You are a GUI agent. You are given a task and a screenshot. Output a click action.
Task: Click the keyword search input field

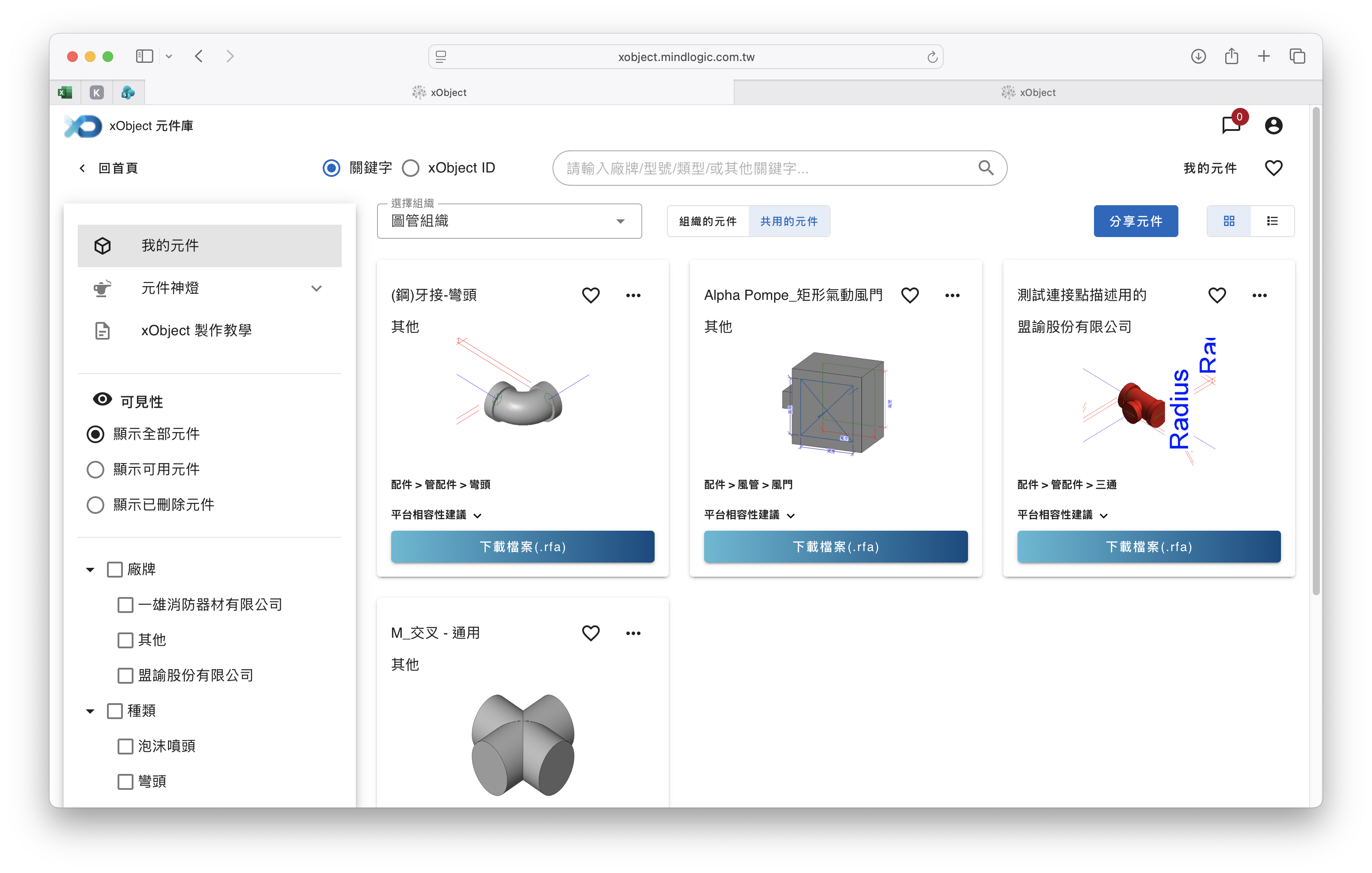coord(763,168)
